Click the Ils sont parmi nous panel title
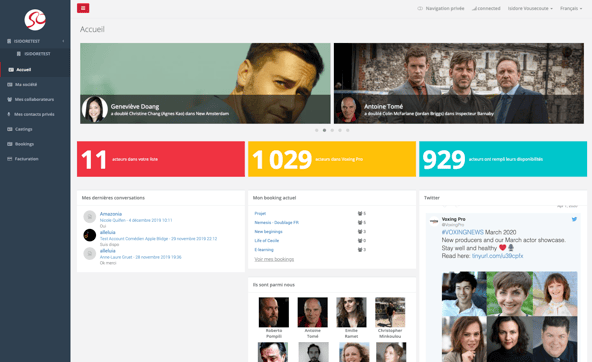 click(274, 285)
